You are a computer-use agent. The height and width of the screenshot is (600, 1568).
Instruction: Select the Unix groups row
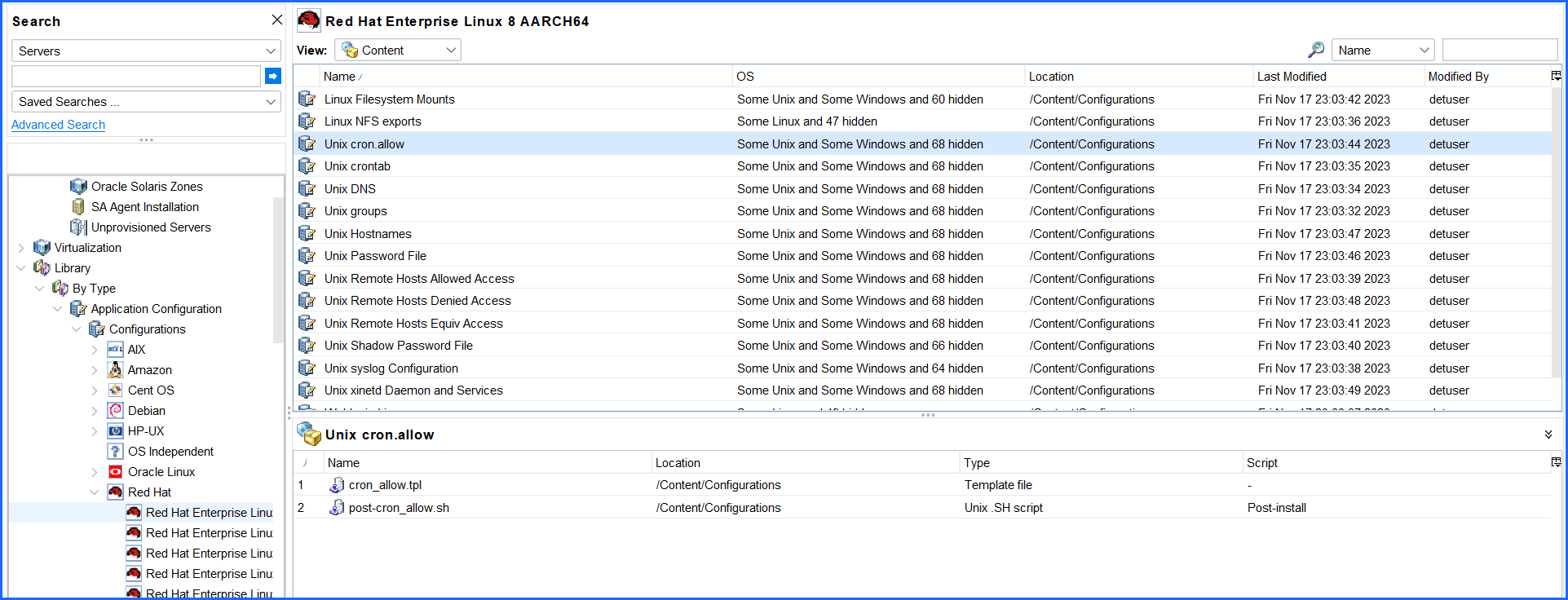point(922,211)
